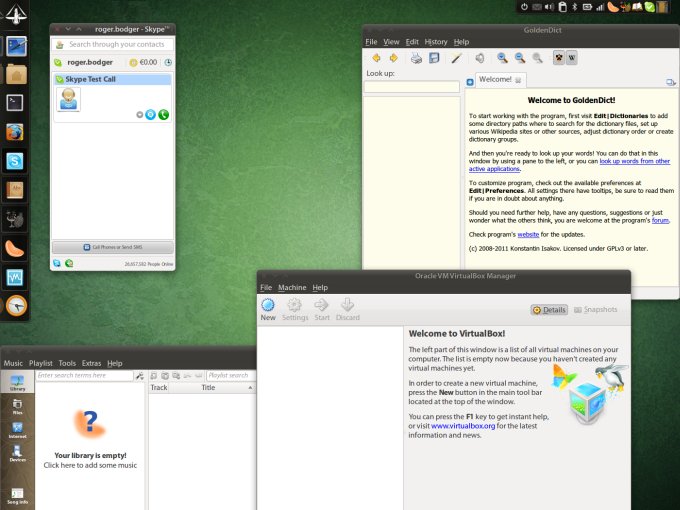The image size is (680, 510).
Task: Toggle scan popup wand in GoldenDict
Action: click(456, 58)
